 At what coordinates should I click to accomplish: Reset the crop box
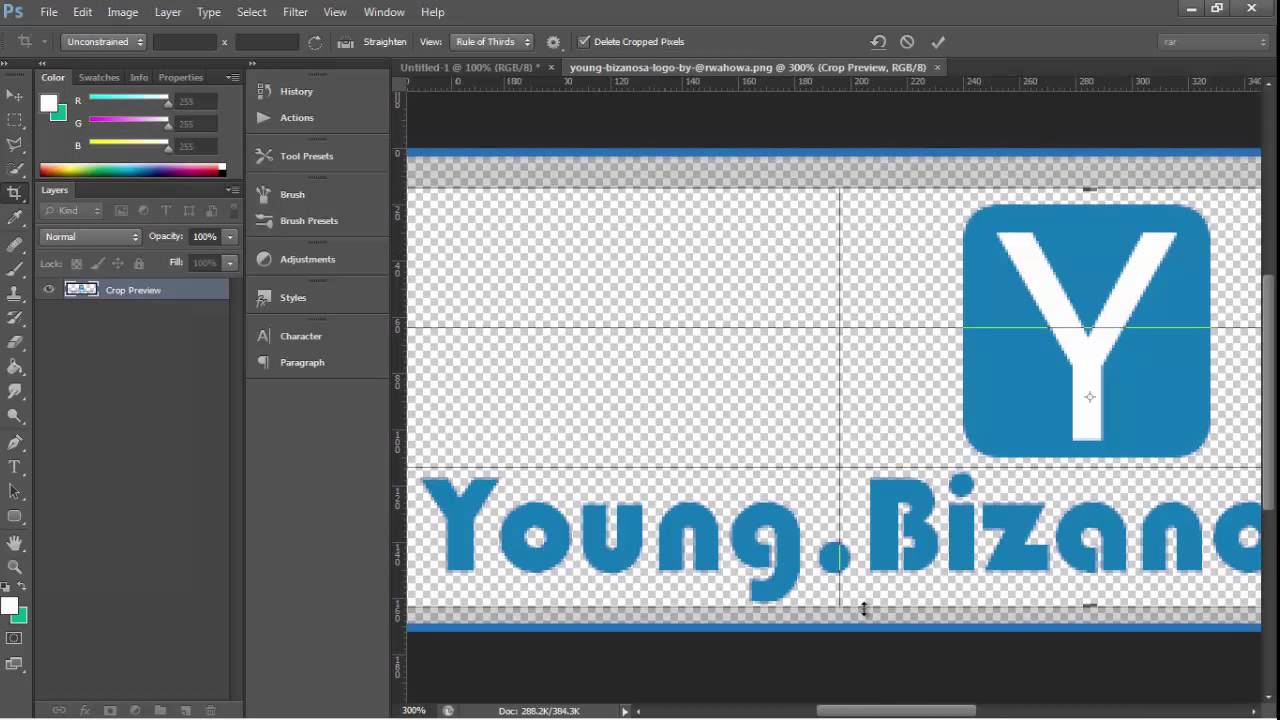(x=878, y=42)
